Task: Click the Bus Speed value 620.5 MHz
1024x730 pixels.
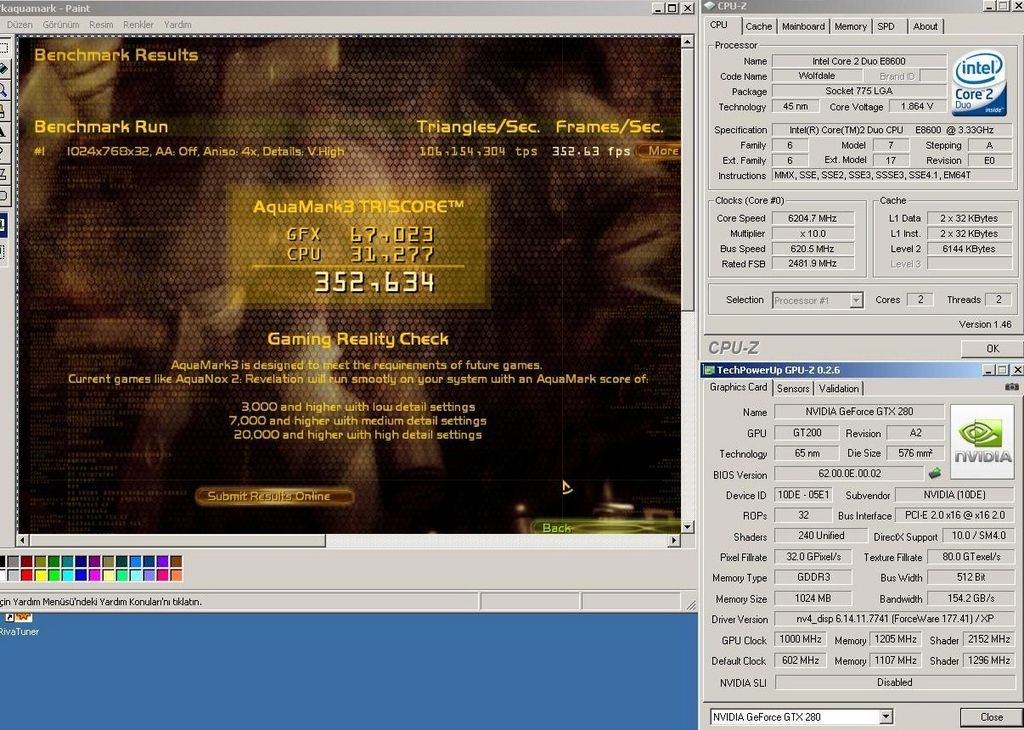Action: [x=812, y=249]
